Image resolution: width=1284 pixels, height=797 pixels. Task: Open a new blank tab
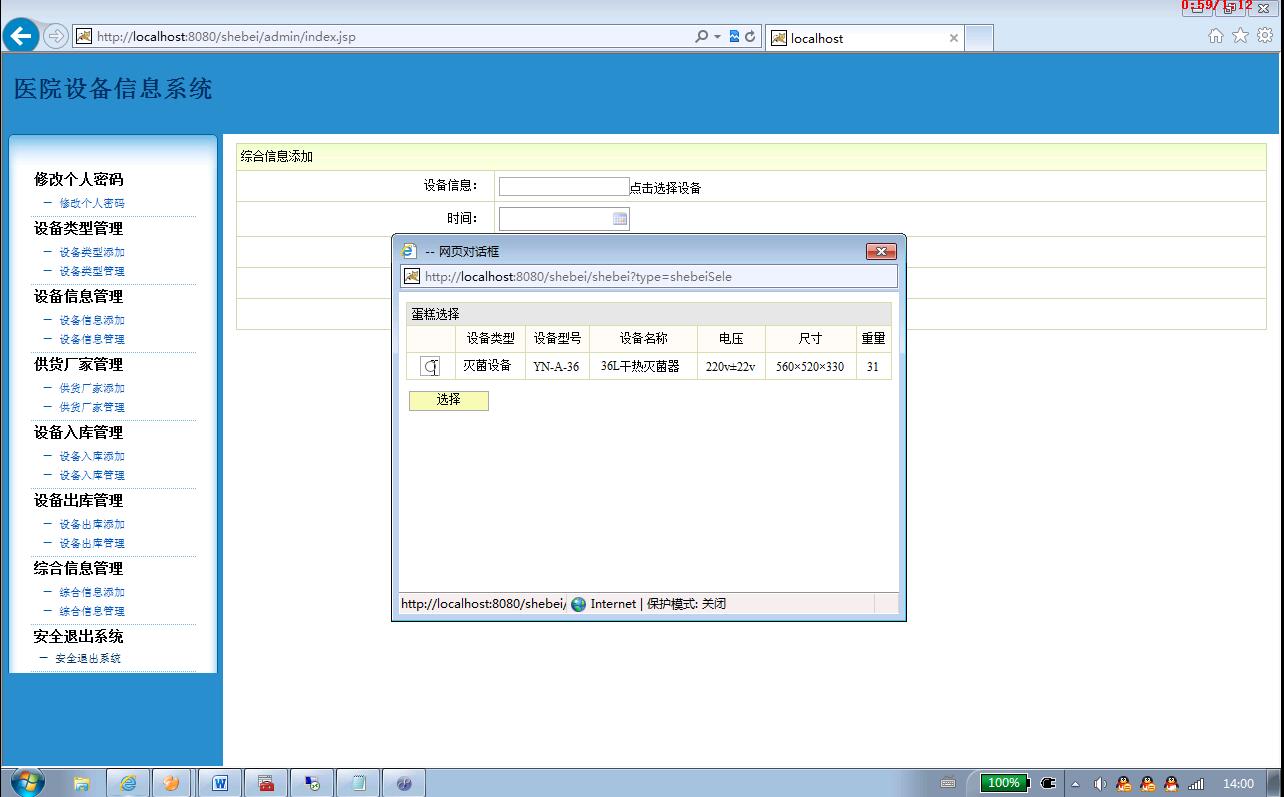pos(979,38)
